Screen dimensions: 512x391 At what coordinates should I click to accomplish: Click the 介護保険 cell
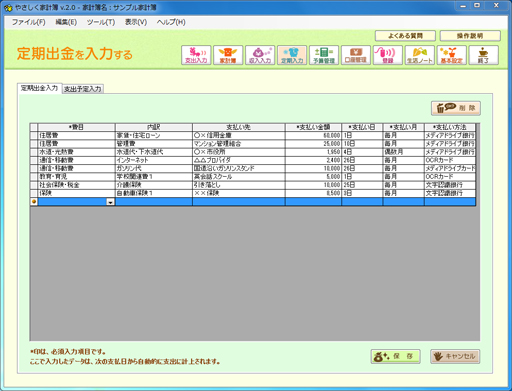(x=154, y=185)
